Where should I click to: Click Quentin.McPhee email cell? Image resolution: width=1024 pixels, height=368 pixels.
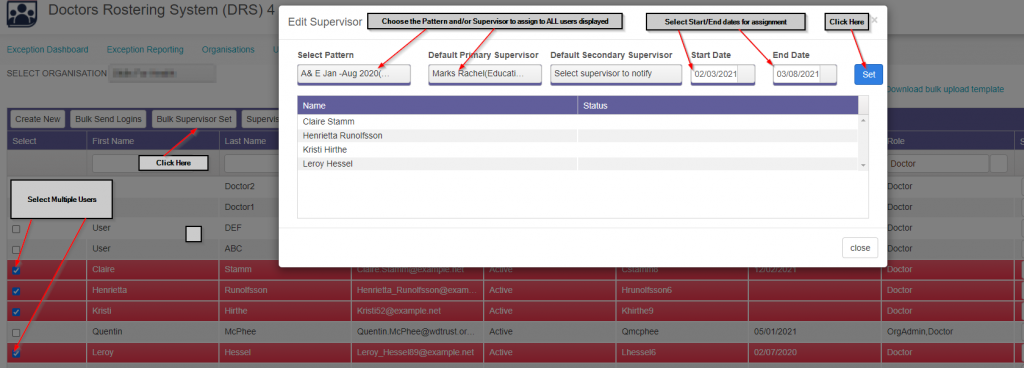[x=417, y=331]
